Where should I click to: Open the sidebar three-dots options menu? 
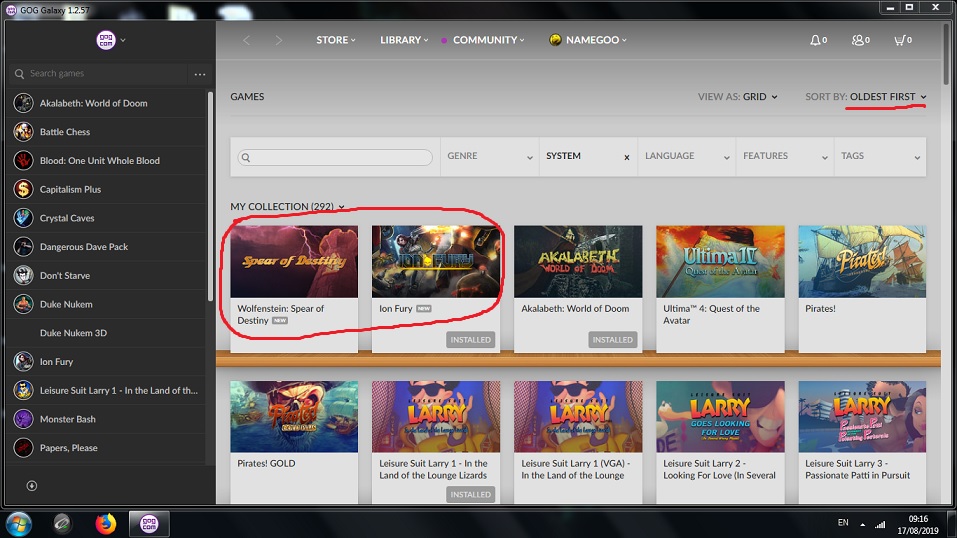[x=200, y=74]
